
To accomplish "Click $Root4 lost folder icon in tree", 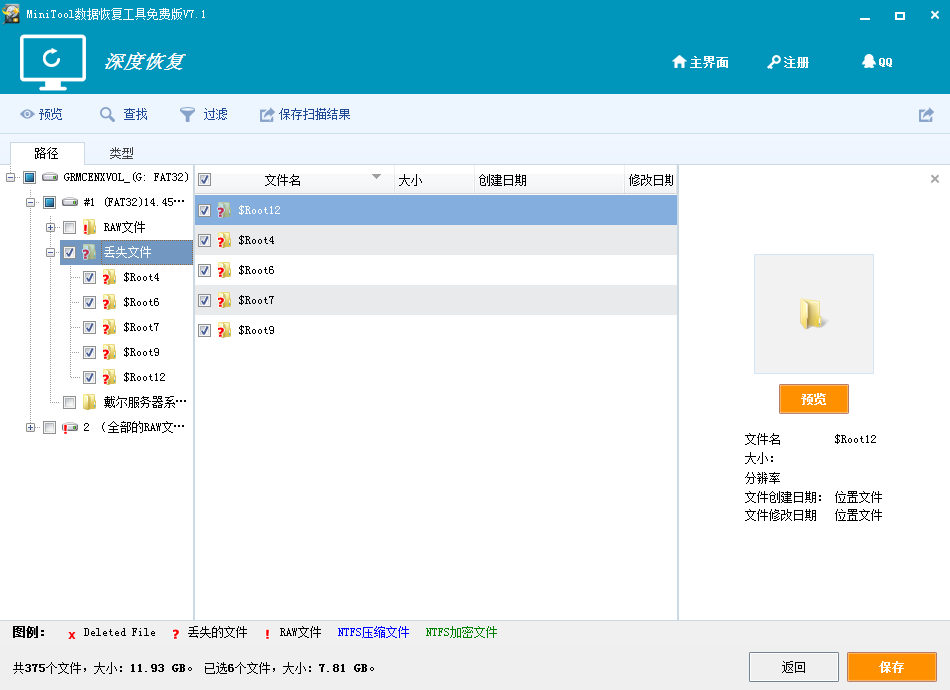I will (x=109, y=277).
